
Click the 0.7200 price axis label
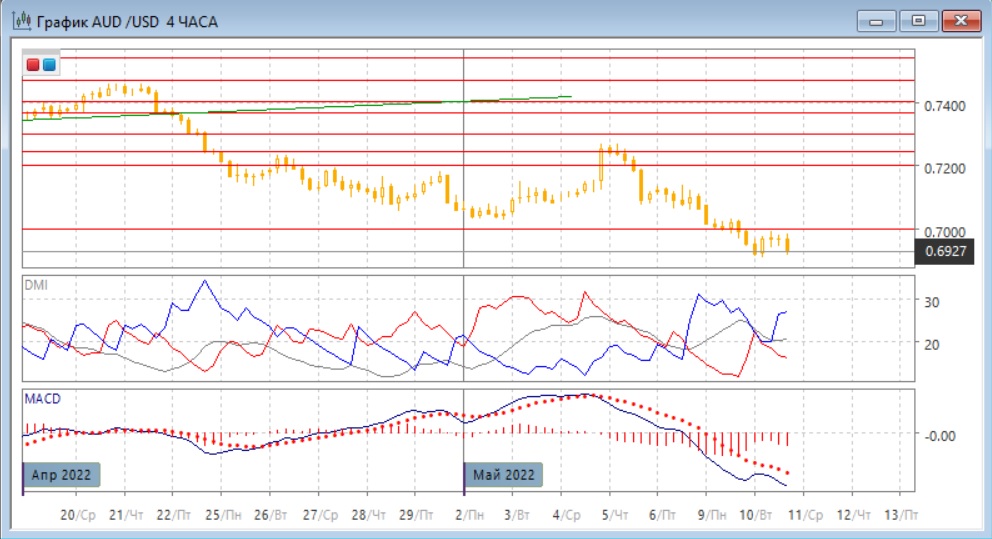(x=945, y=168)
